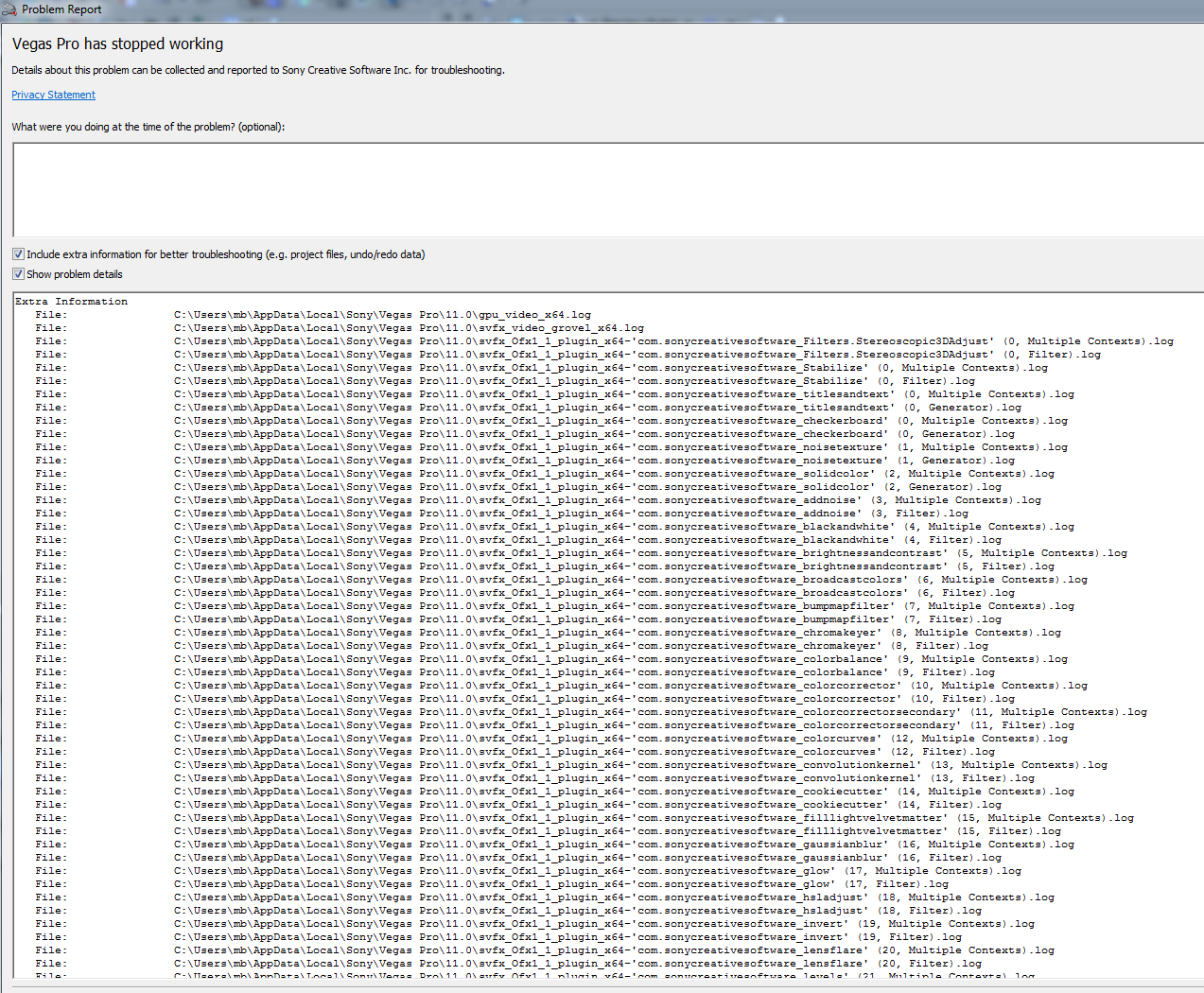Click gaussianblur Multiple Contexts log entry
Viewport: 1204px width, 993px height.
coord(555,845)
